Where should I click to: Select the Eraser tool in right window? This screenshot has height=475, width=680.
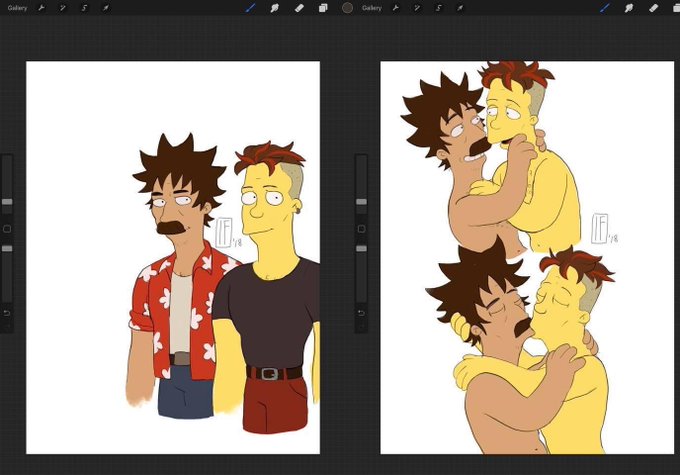point(654,8)
